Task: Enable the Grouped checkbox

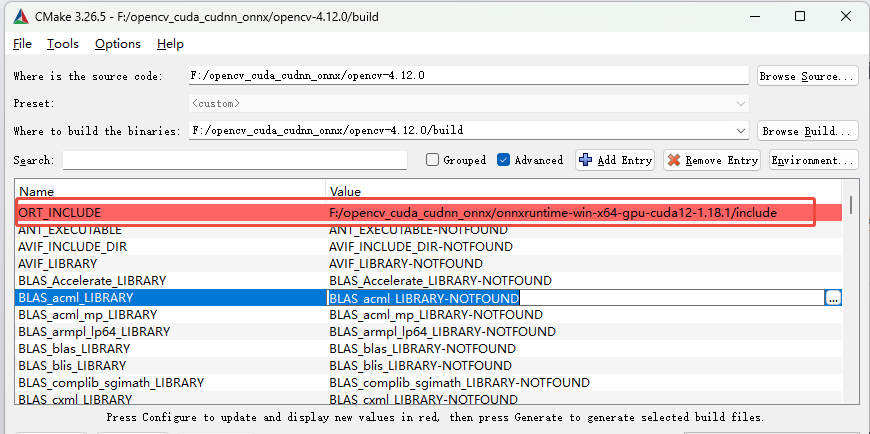Action: (432, 160)
